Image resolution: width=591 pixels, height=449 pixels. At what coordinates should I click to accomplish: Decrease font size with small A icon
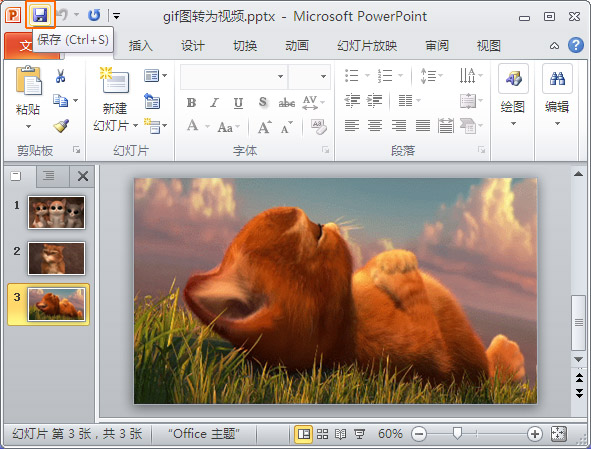pyautogui.click(x=286, y=127)
